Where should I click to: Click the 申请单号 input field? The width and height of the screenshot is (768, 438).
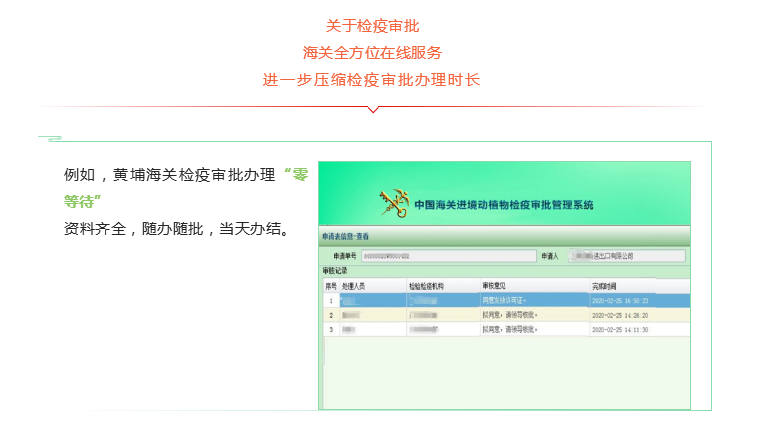pyautogui.click(x=449, y=256)
